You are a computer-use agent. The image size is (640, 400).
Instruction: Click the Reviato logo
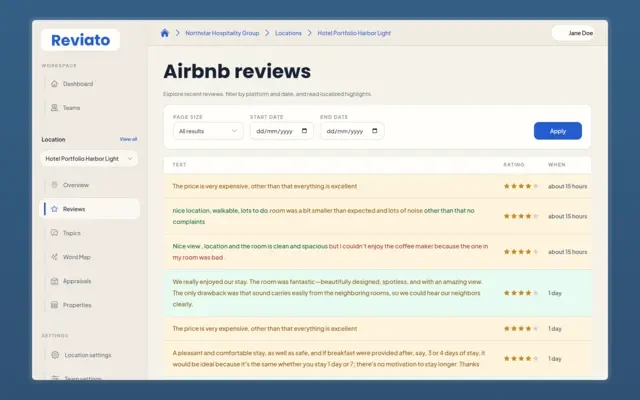click(x=80, y=40)
